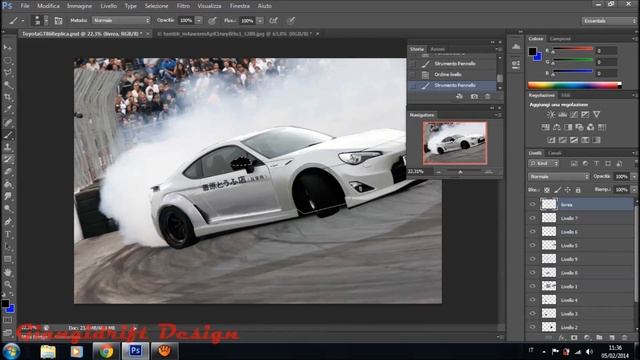Select Ordina livello history state
Screen dimensions: 640x360
452,75
